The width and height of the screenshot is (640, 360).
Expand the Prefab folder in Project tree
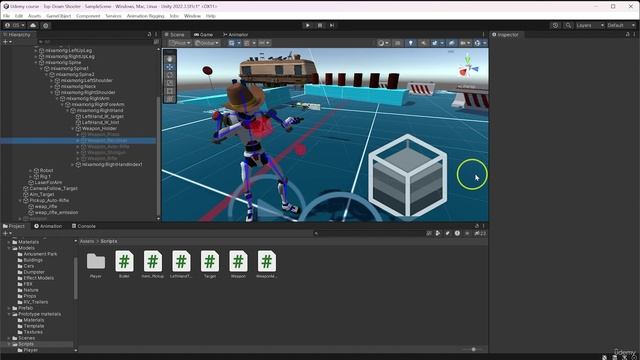9,308
